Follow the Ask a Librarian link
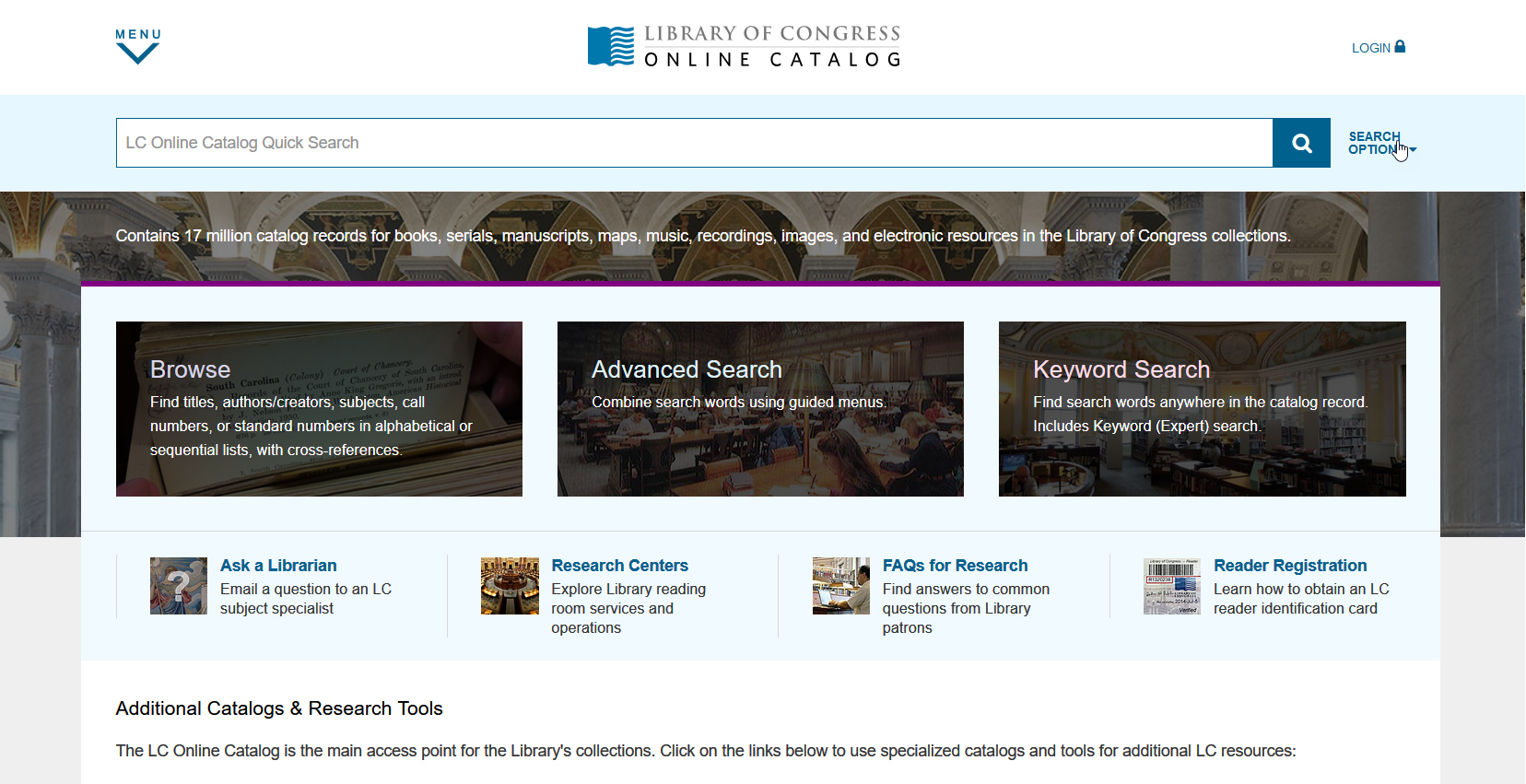Image resolution: width=1526 pixels, height=784 pixels. (278, 566)
